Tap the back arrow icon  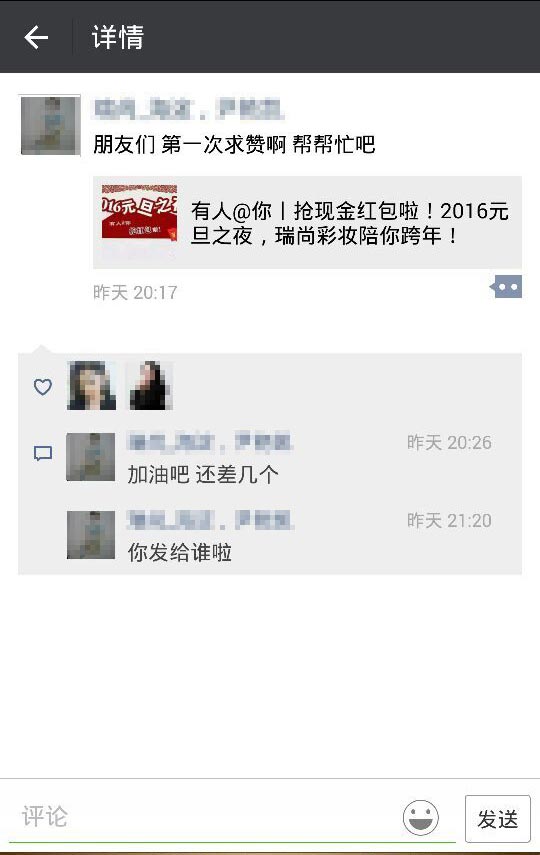pos(37,37)
